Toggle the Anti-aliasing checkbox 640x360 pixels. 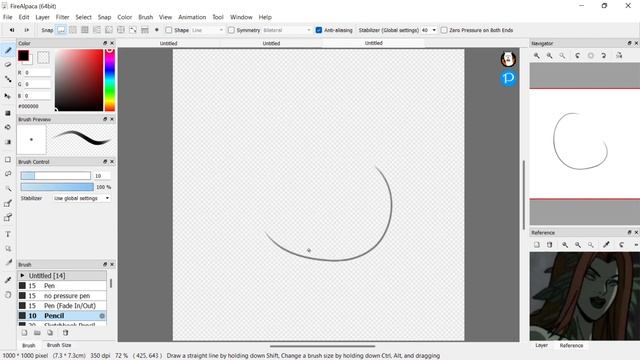point(319,30)
